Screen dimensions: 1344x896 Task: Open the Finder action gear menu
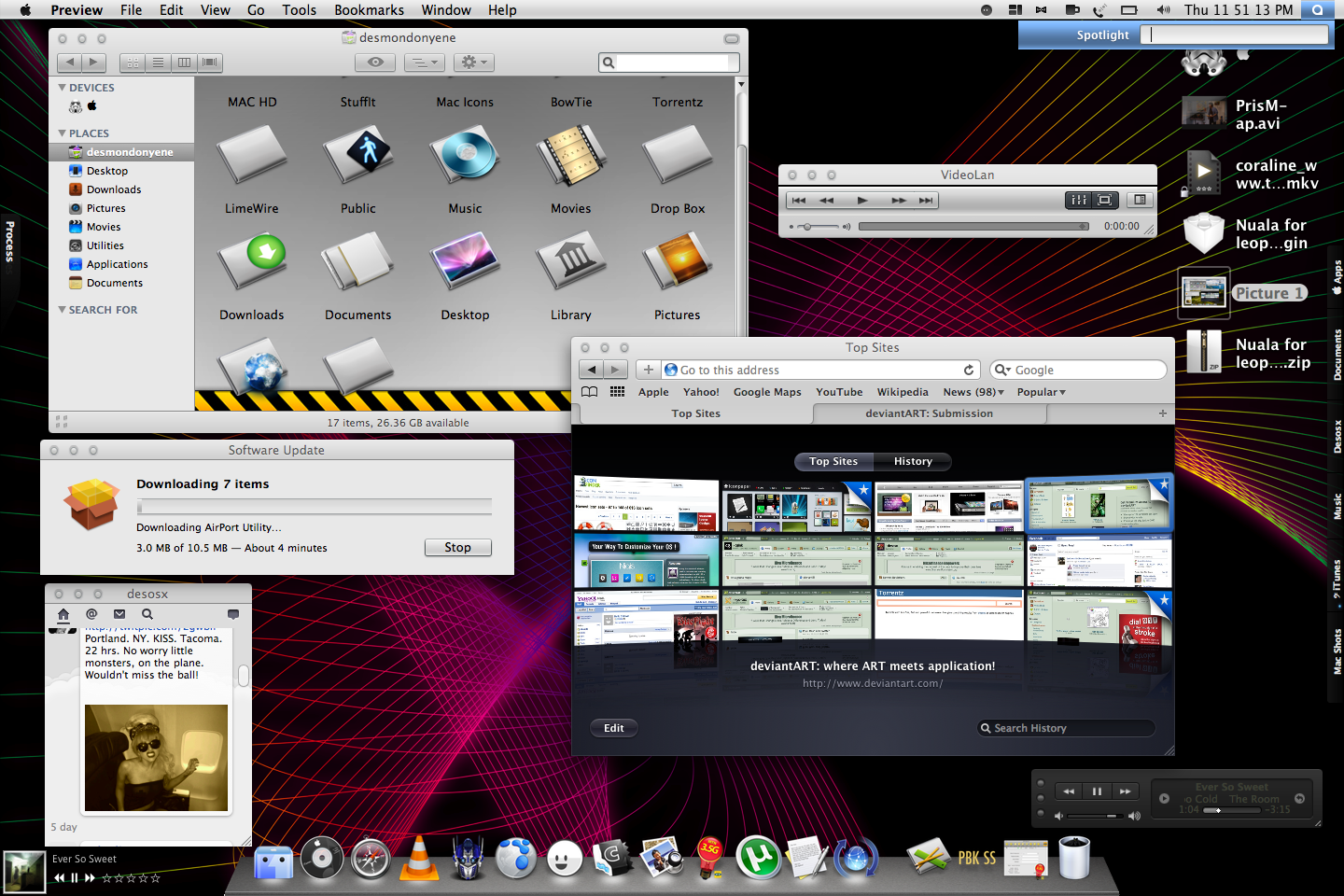point(473,63)
